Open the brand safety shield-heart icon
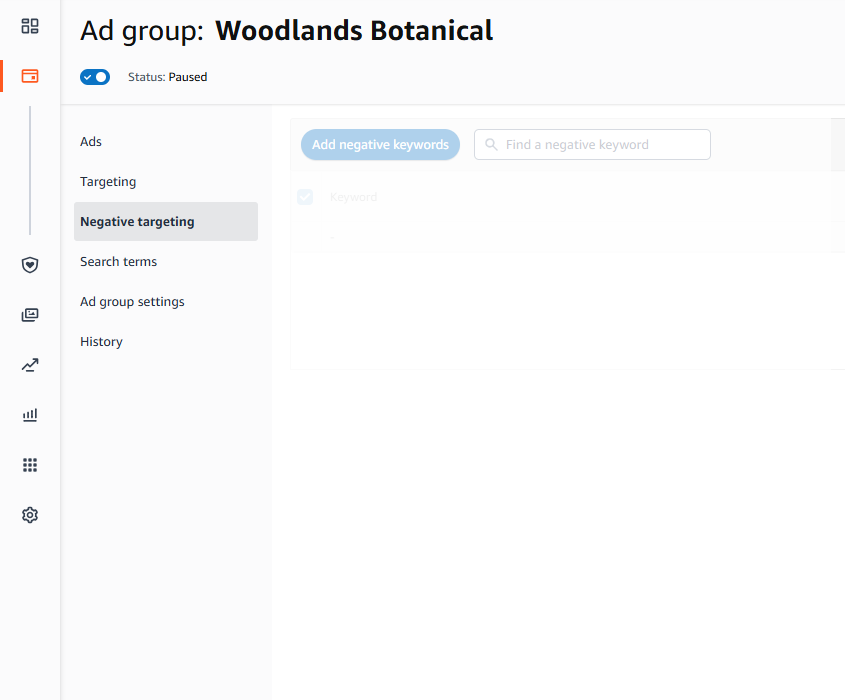 click(x=30, y=265)
